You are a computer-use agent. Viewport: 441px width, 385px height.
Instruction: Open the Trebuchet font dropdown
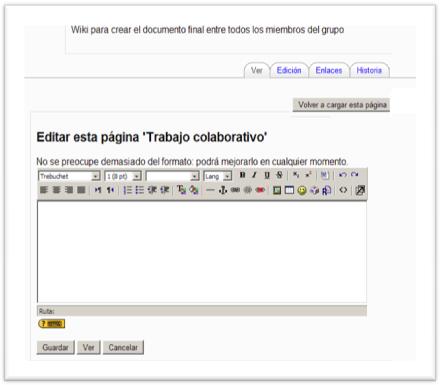(69, 176)
